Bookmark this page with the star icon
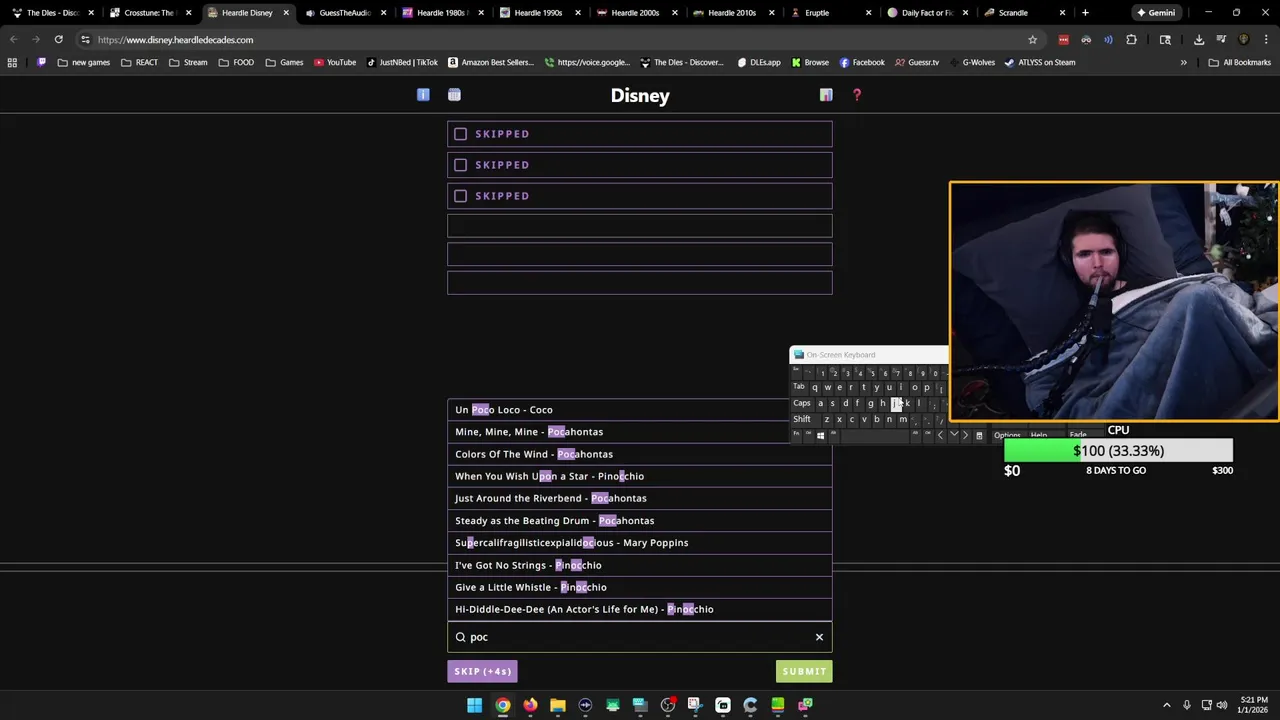 click(1033, 40)
